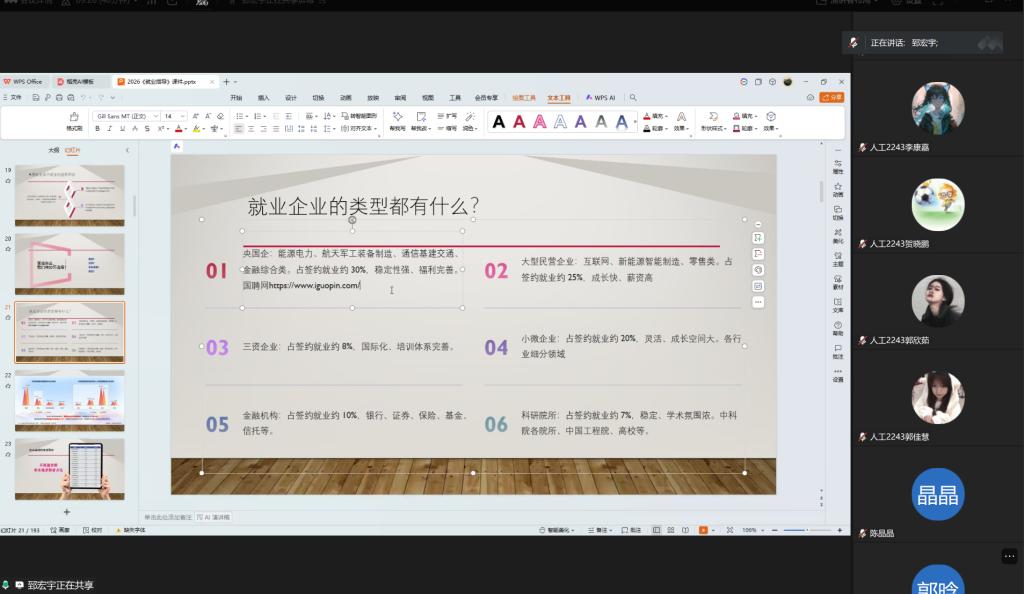Click the orange 分享 share button

(x=831, y=97)
